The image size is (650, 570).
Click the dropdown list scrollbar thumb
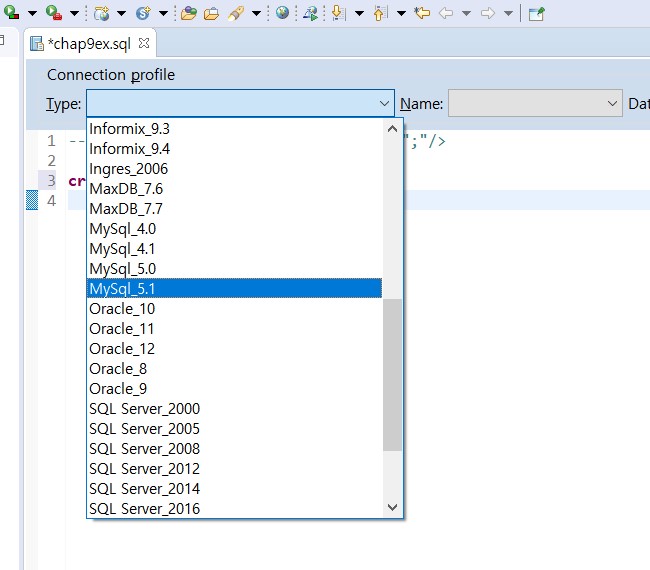392,375
